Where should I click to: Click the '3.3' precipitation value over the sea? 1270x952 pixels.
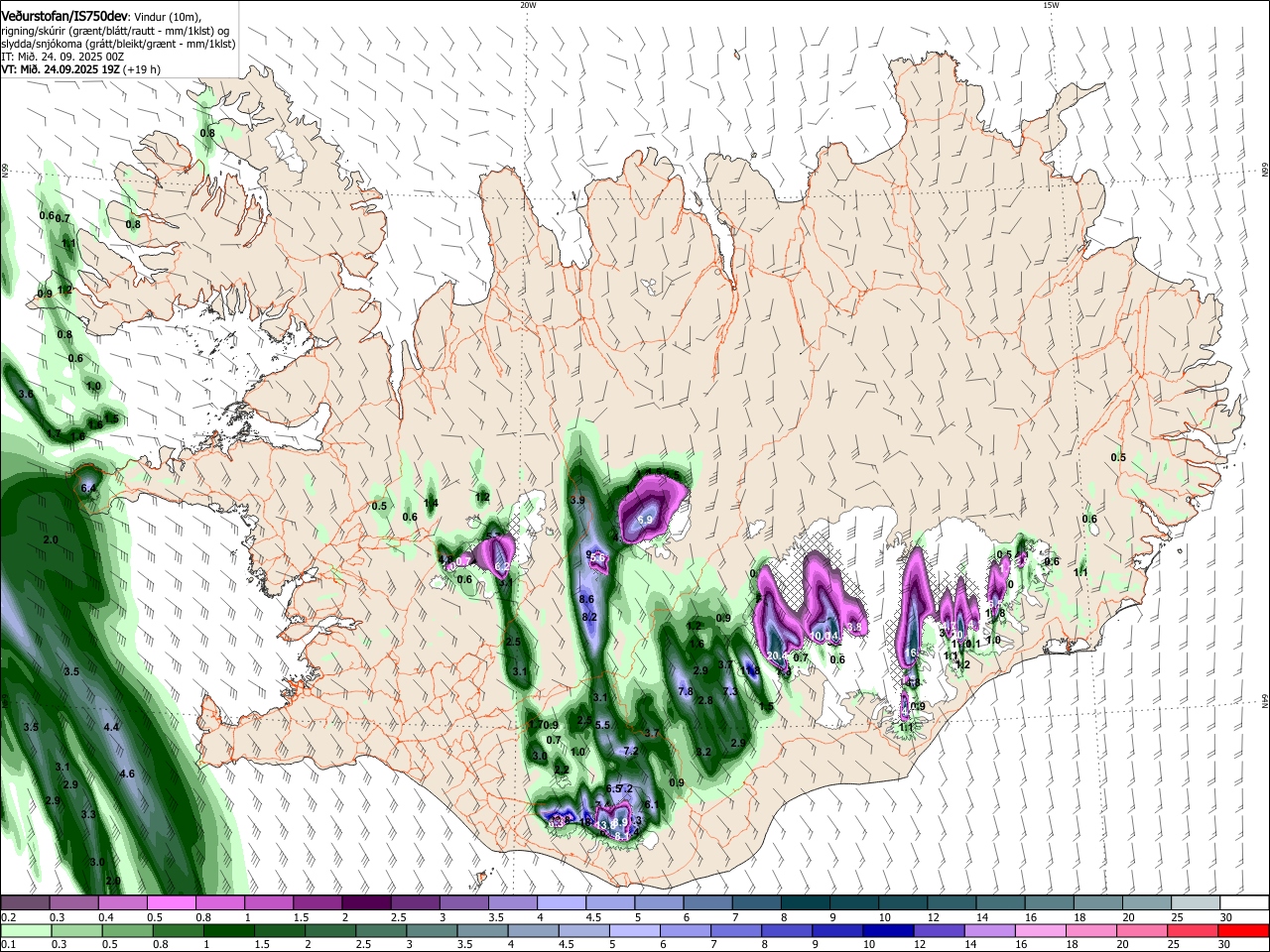point(88,814)
